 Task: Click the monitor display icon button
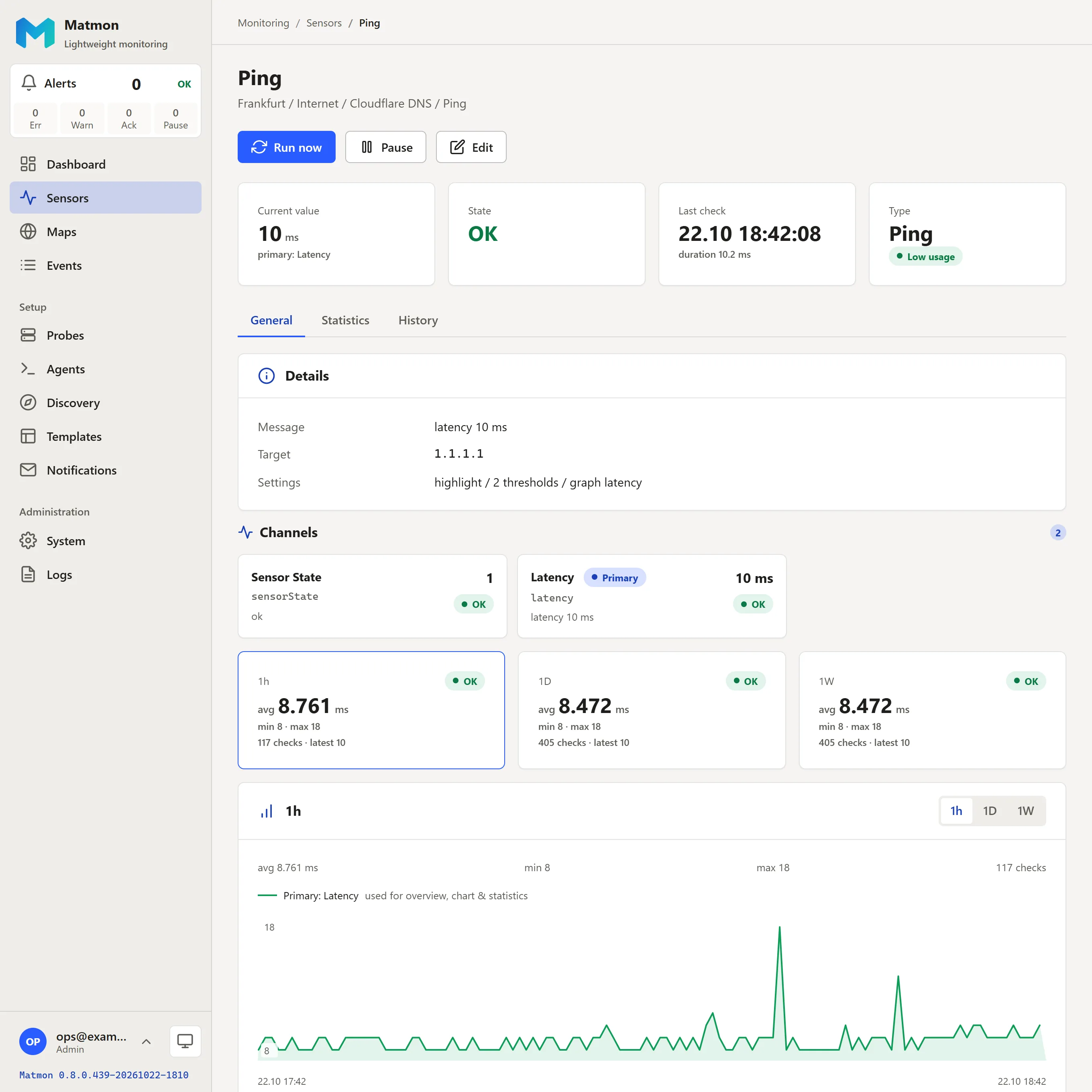(x=185, y=1041)
